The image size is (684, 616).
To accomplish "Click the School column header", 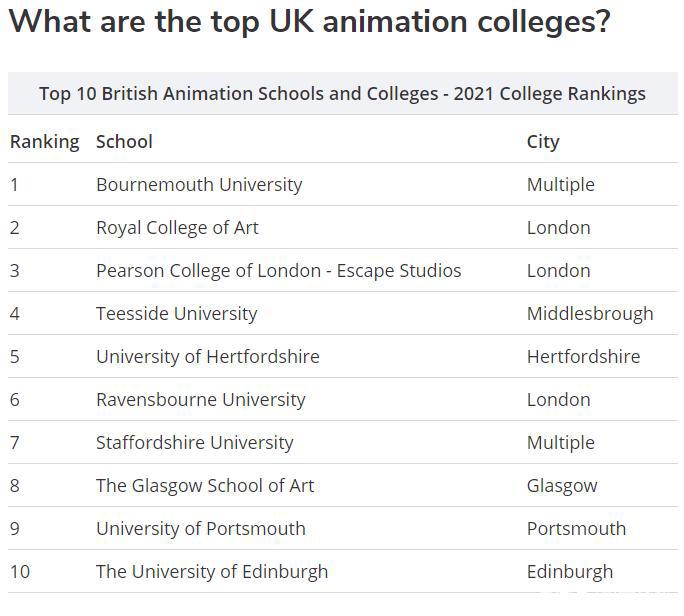I will pyautogui.click(x=124, y=142).
